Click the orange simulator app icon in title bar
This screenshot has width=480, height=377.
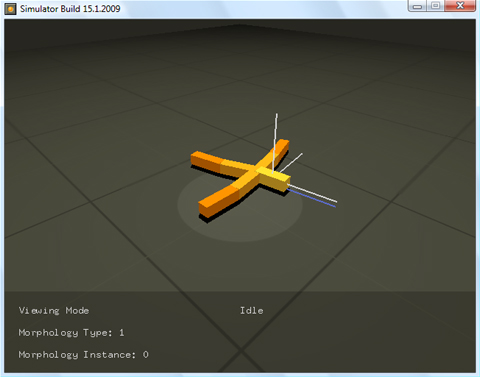click(x=10, y=9)
